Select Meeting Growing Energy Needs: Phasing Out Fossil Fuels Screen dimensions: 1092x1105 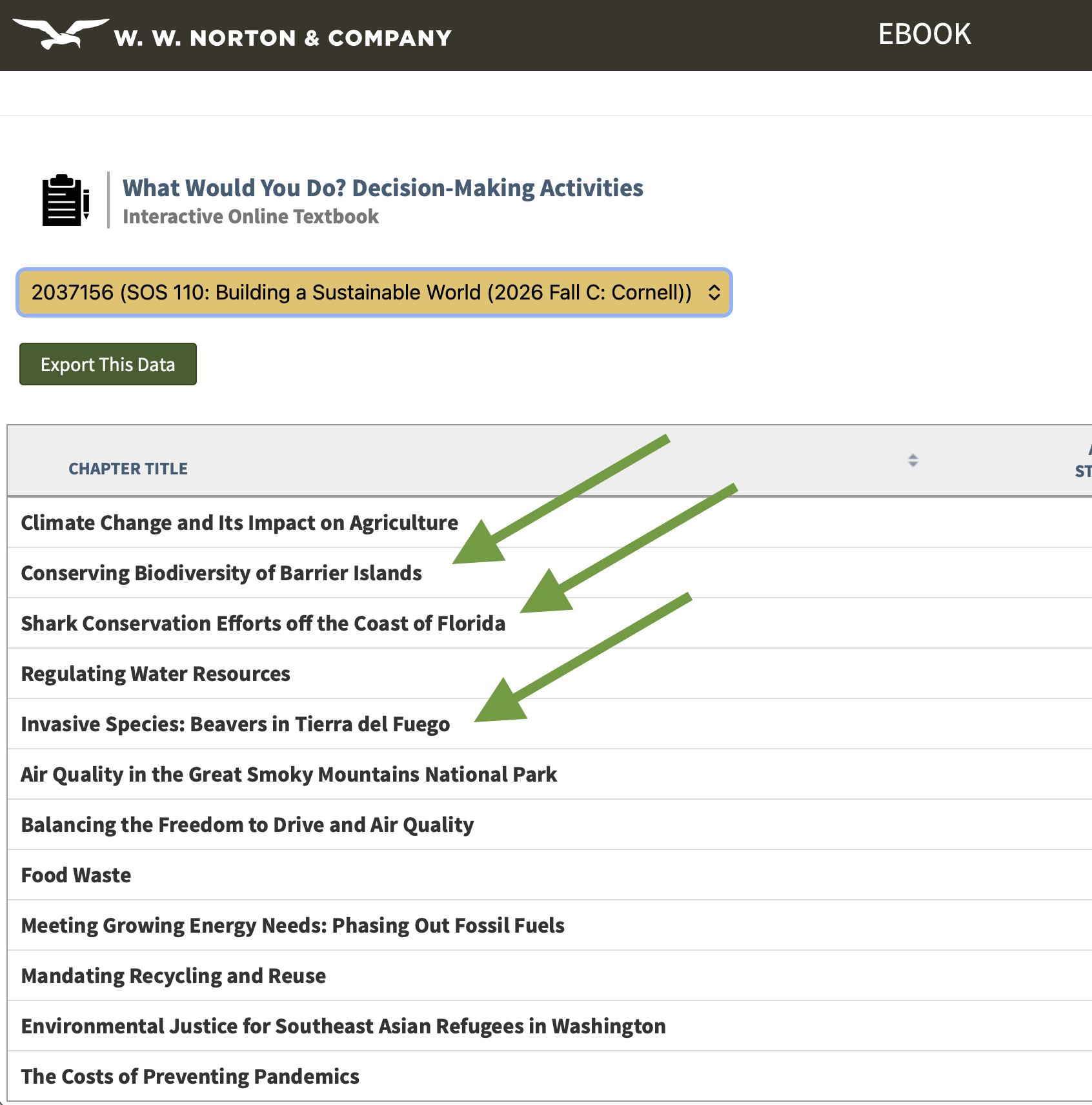tap(293, 925)
